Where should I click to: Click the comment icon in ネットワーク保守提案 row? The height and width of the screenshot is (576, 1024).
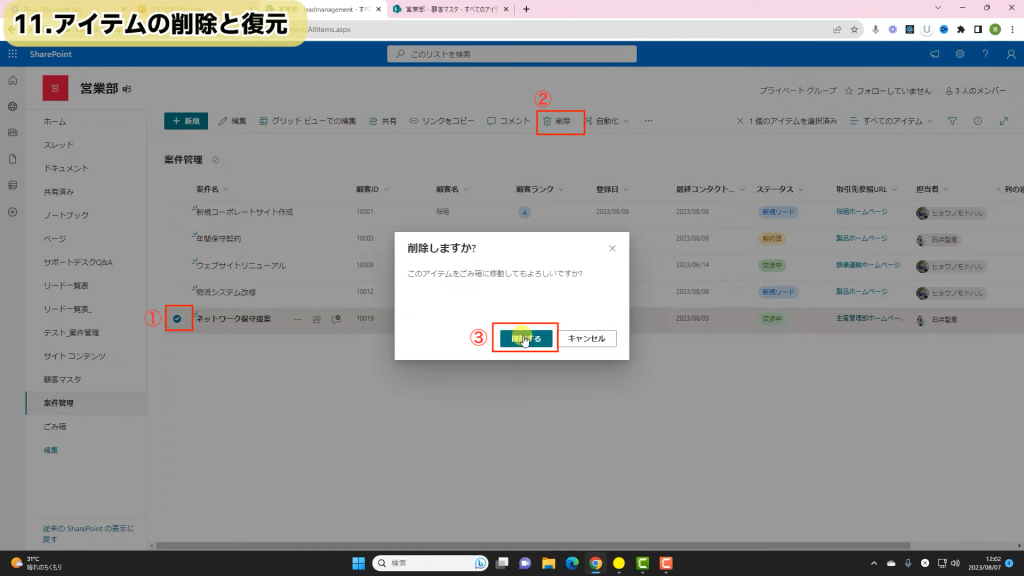click(336, 319)
